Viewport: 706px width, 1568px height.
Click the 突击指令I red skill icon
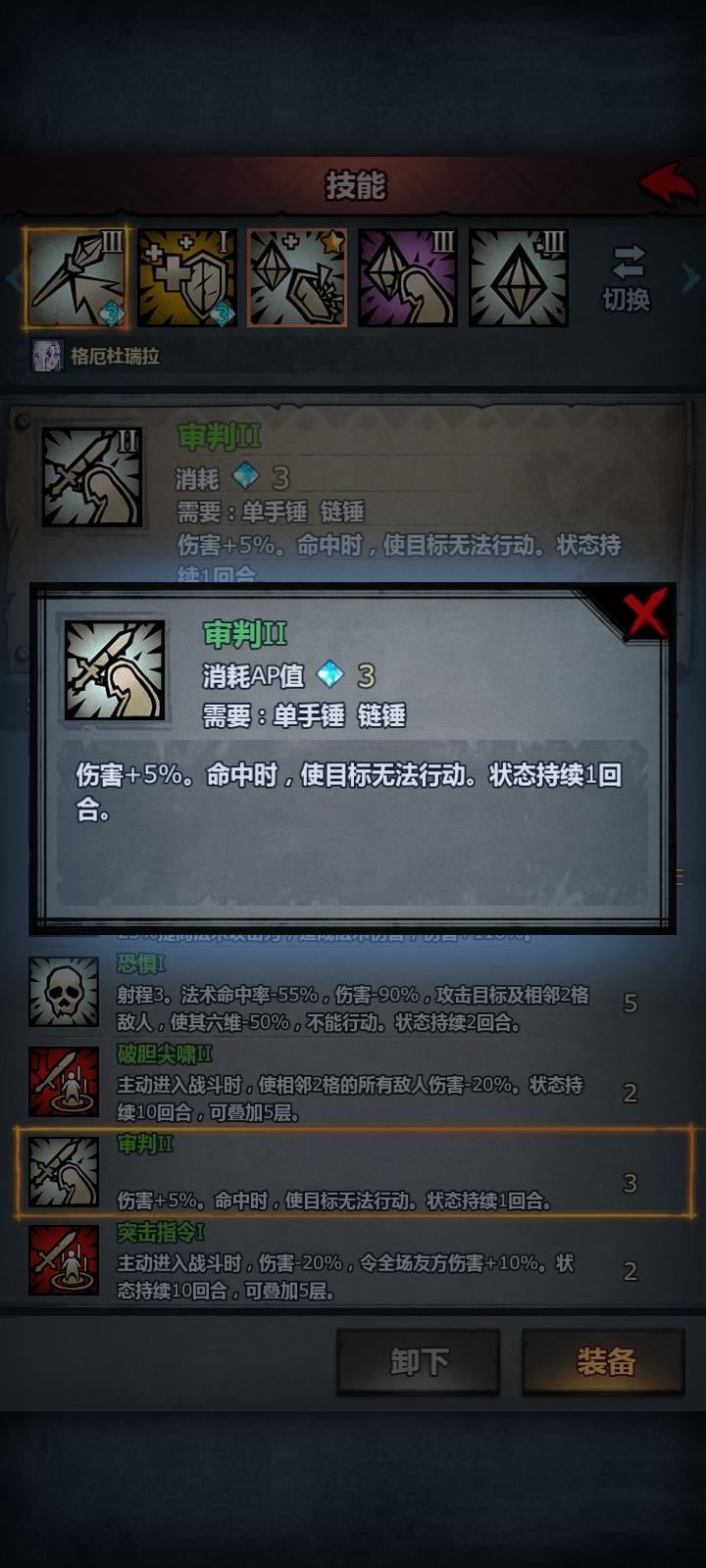tap(64, 1259)
